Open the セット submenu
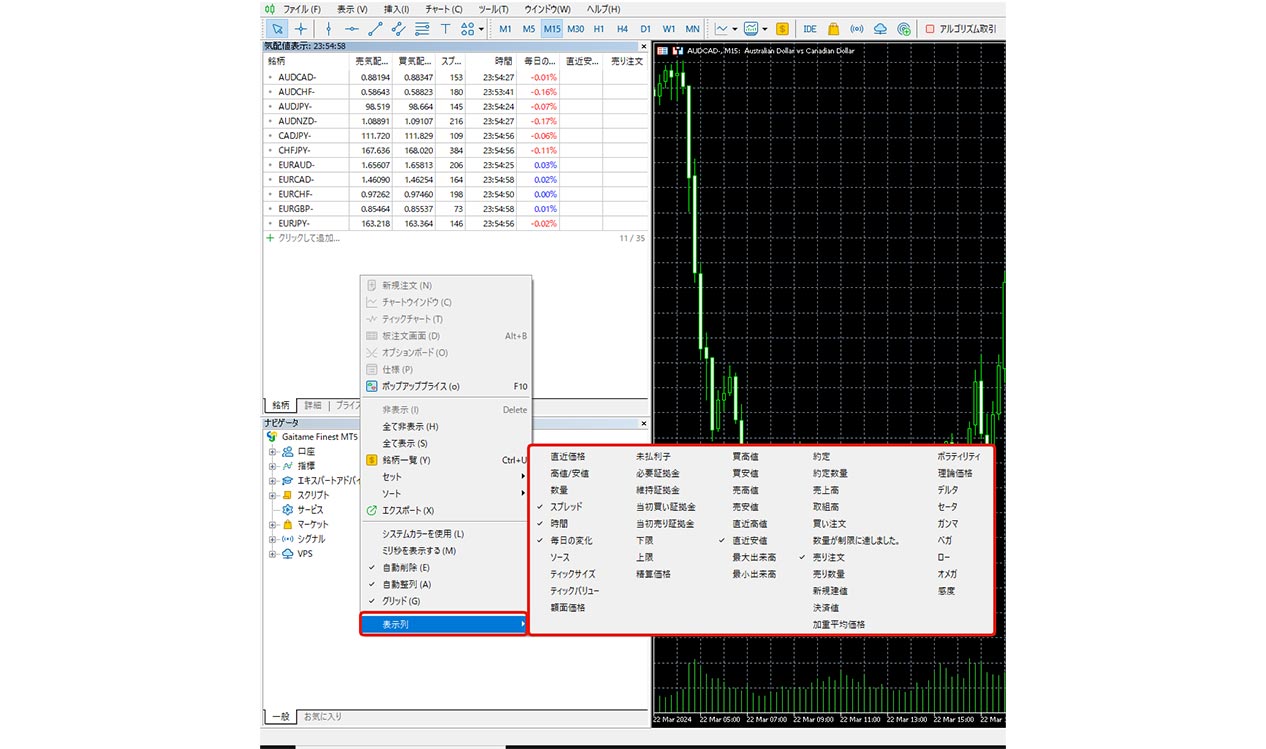This screenshot has width=1266, height=749. point(446,477)
